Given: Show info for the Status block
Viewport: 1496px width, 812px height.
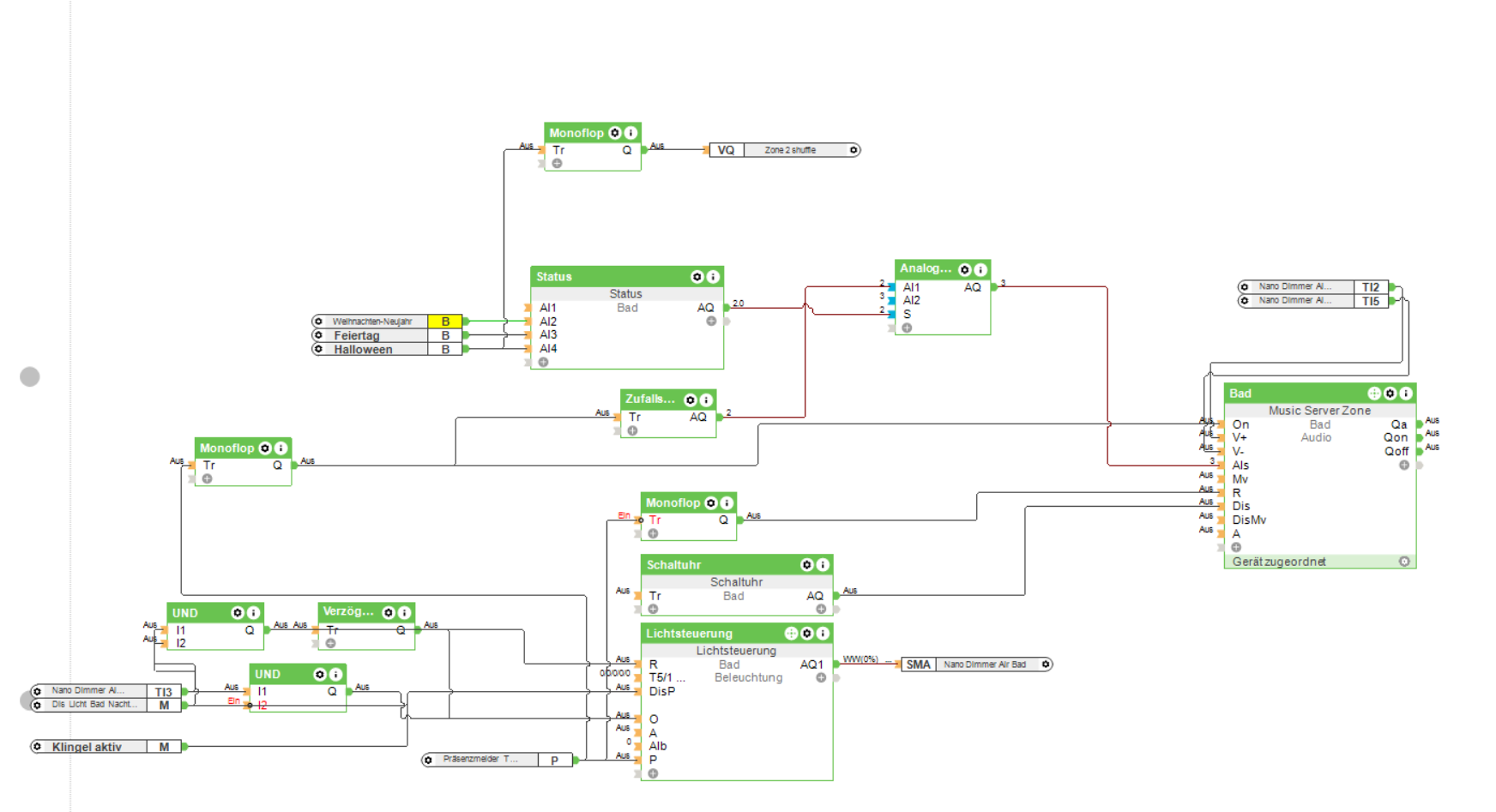Looking at the screenshot, I should [713, 277].
